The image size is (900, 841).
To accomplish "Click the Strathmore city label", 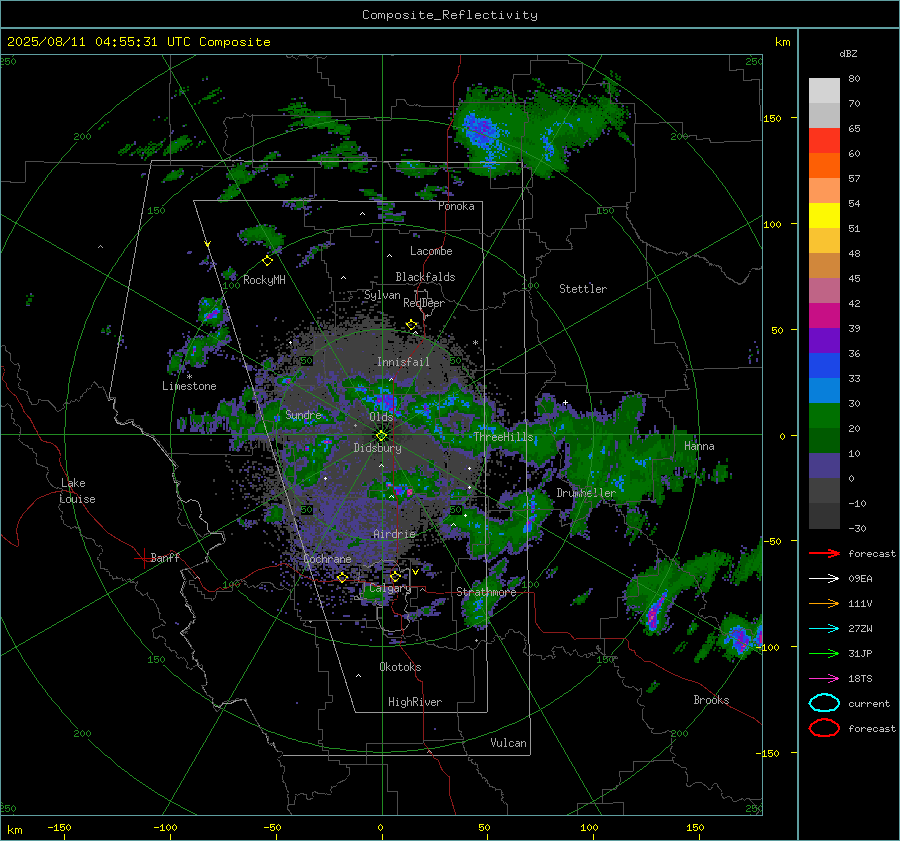I will (x=486, y=592).
